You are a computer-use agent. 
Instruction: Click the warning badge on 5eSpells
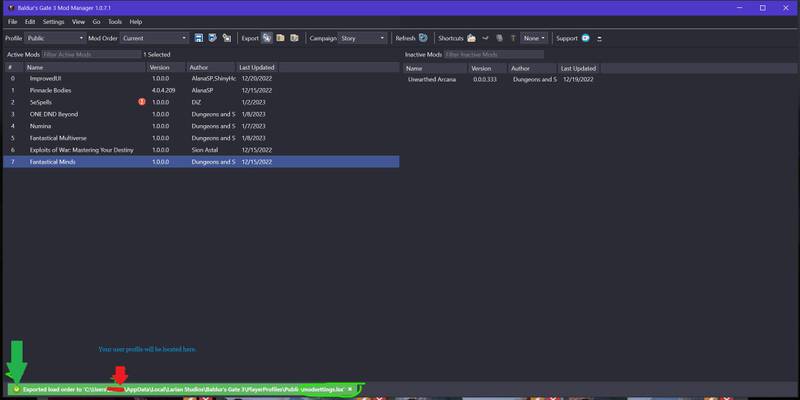pyautogui.click(x=142, y=102)
